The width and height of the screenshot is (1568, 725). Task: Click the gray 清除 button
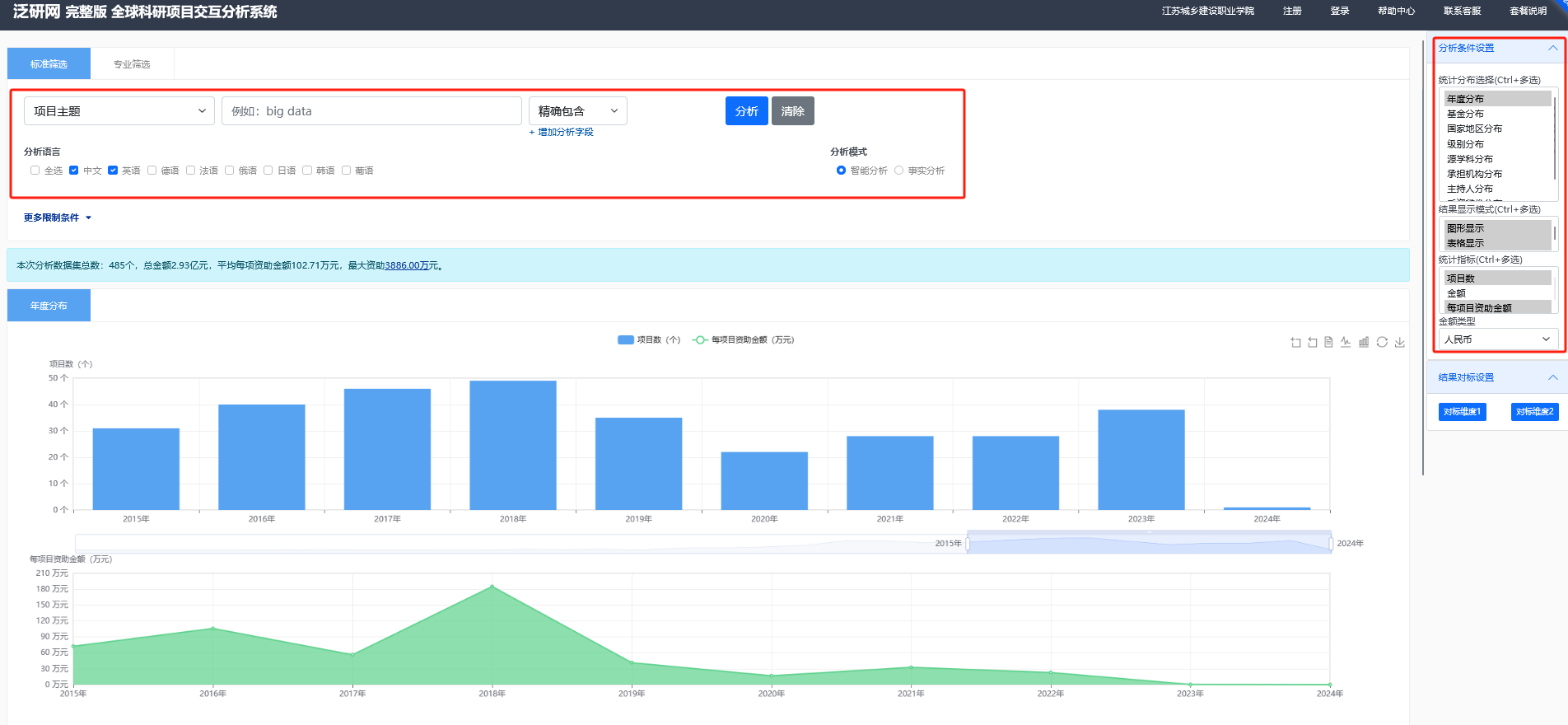coord(793,111)
